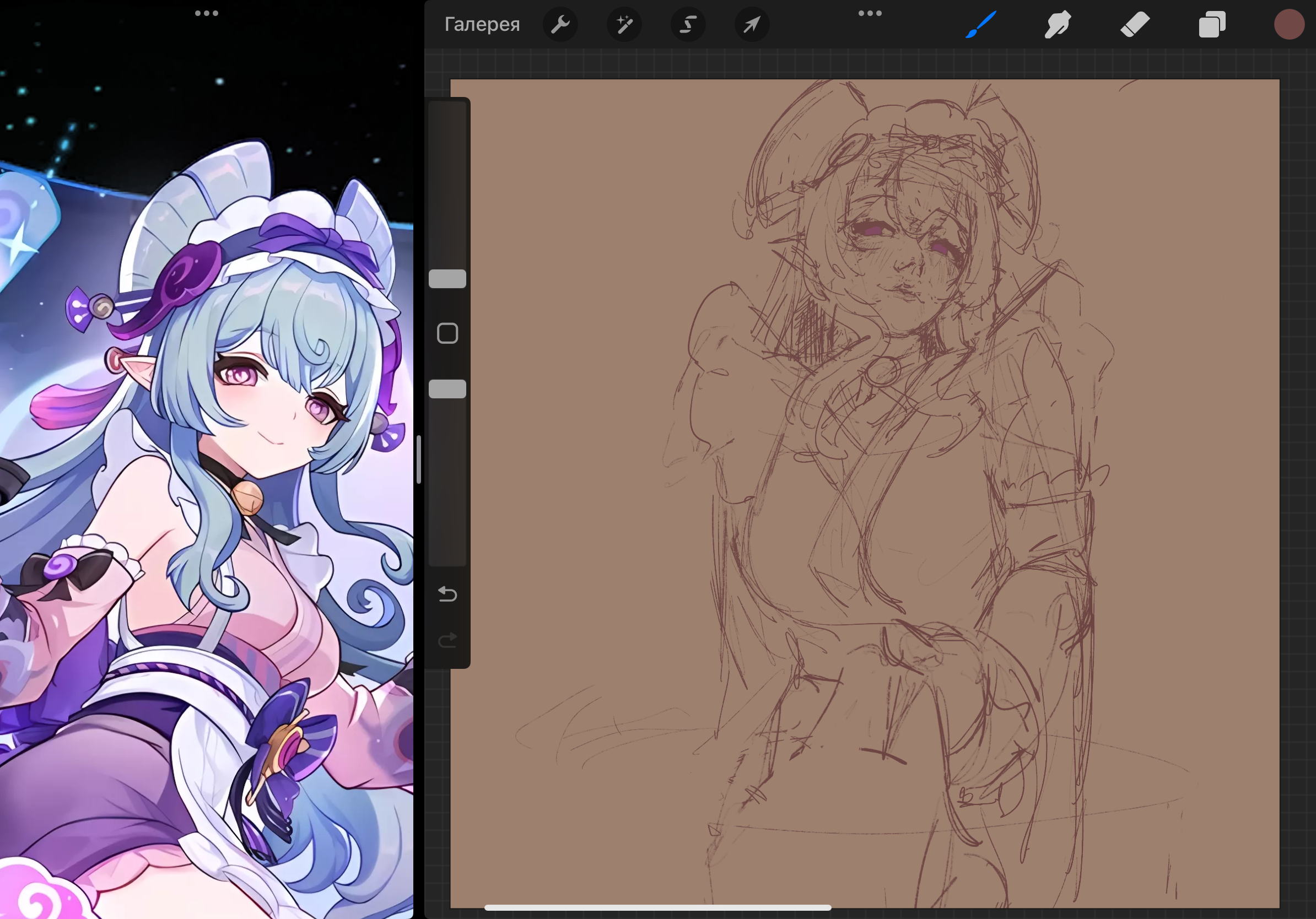Tap the undo arrow in sidebar
The image size is (1316, 919).
point(447,594)
